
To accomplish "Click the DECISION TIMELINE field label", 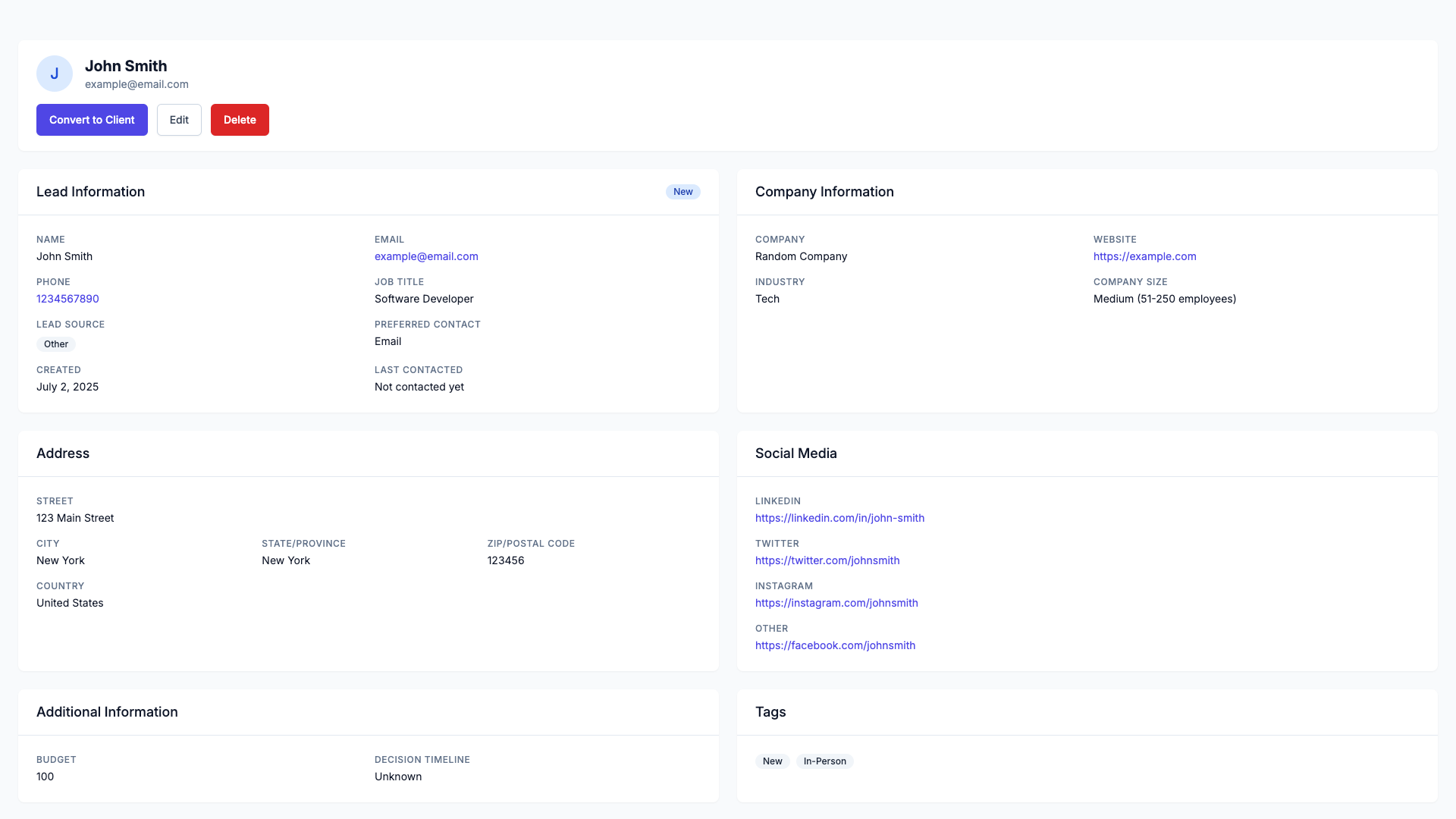I will [422, 760].
